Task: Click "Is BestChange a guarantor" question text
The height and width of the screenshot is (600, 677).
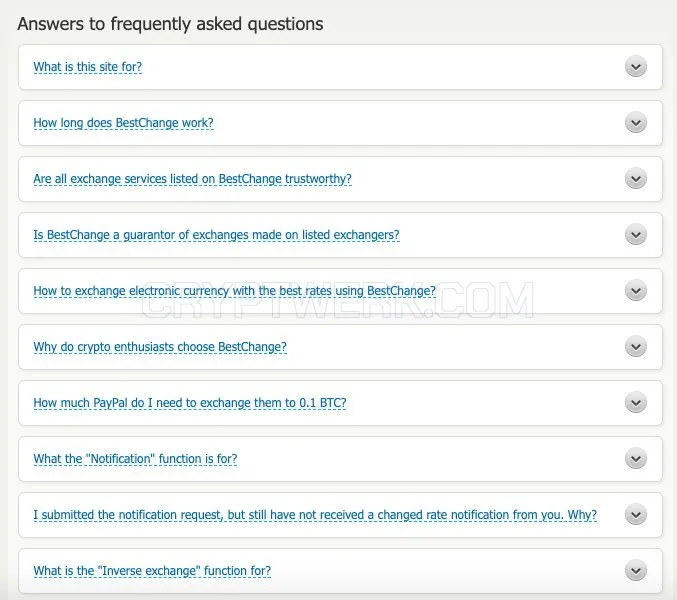Action: coord(216,235)
